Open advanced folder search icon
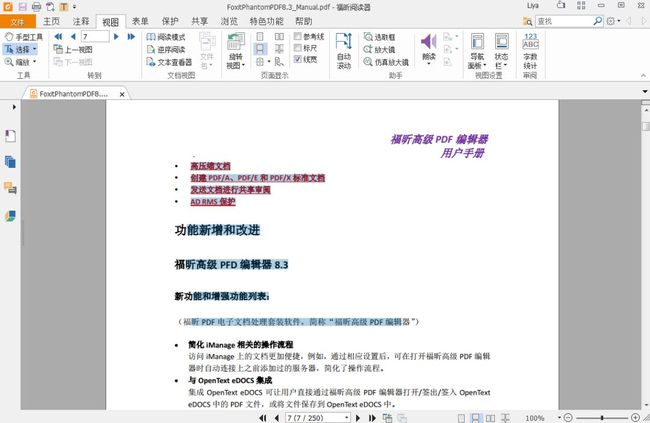The image size is (650, 423). click(x=527, y=21)
